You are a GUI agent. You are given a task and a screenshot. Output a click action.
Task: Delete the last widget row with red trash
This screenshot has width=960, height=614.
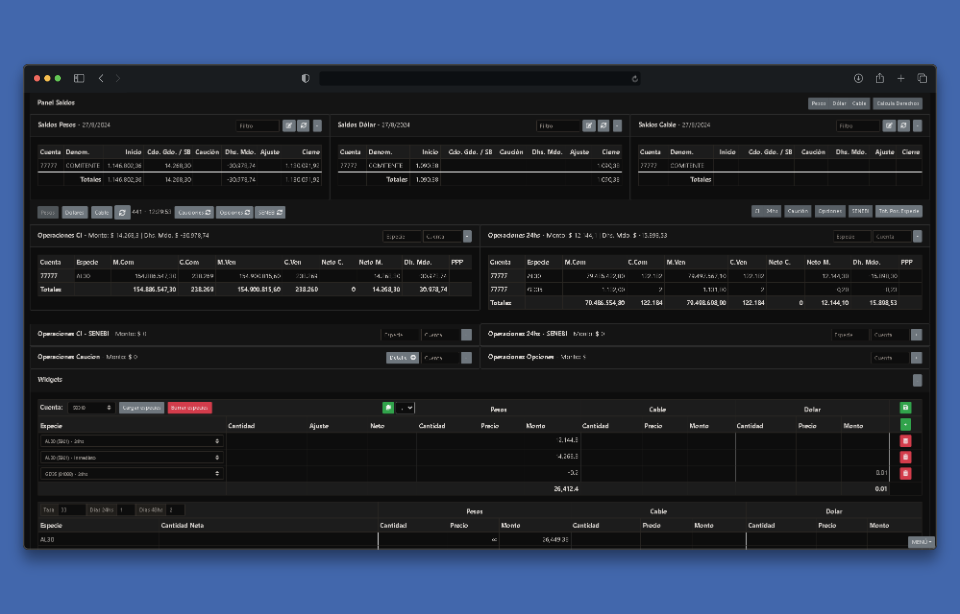pos(906,474)
